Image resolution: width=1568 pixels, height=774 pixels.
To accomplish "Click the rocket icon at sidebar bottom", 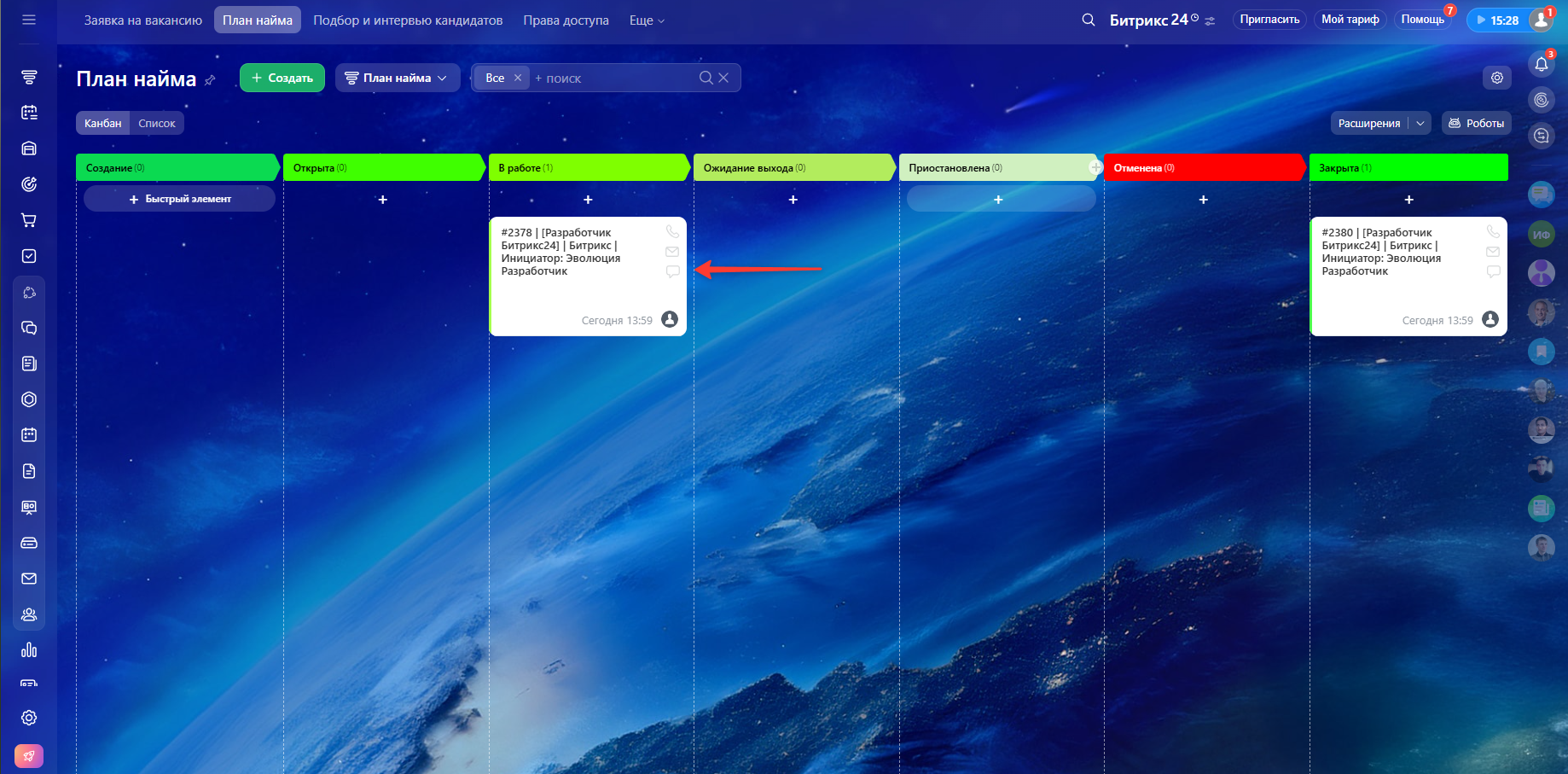I will [29, 756].
